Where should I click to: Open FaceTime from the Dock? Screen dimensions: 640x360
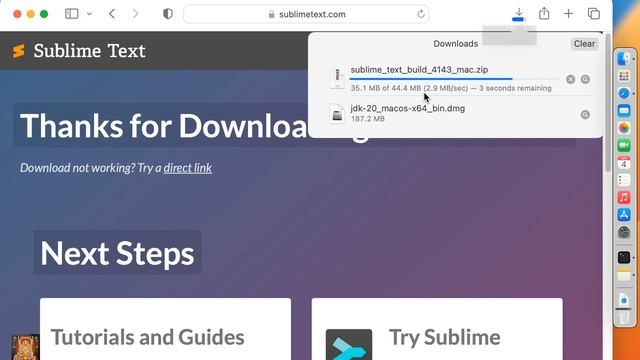click(x=624, y=146)
